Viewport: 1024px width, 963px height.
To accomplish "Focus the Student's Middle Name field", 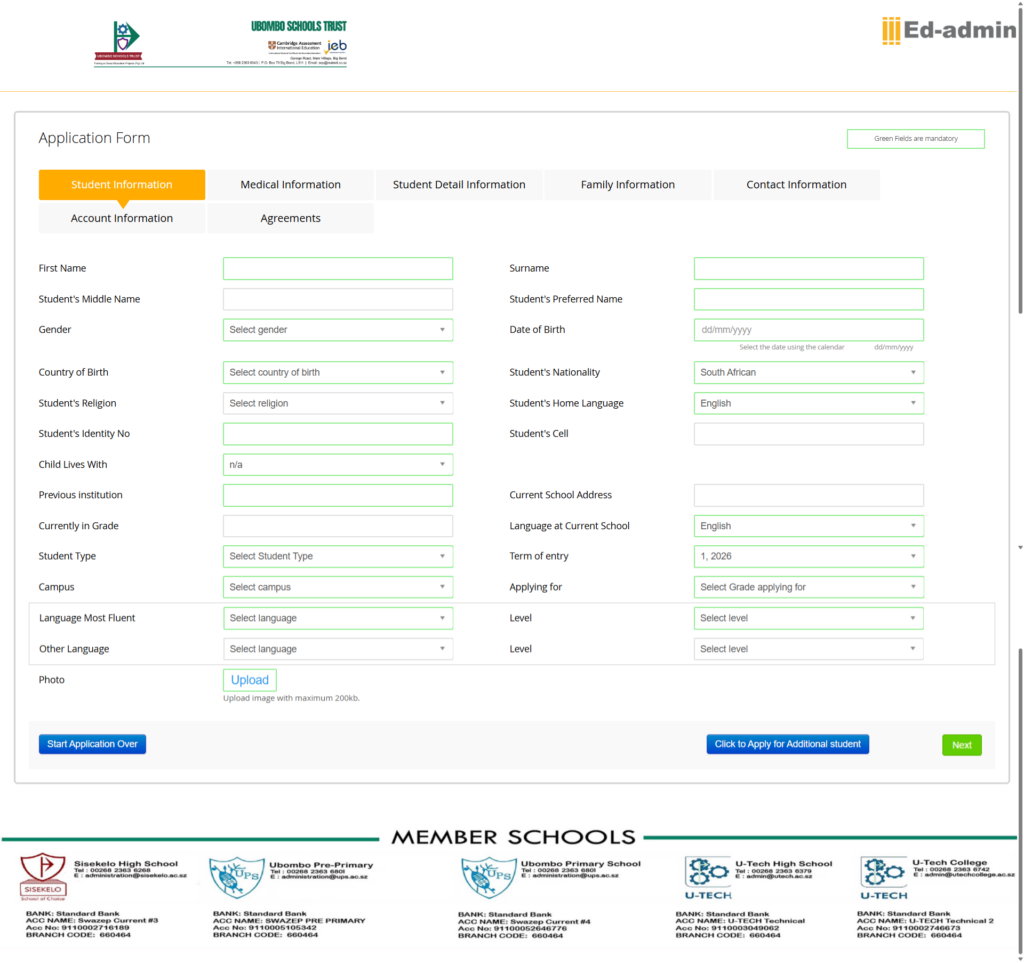I will [338, 299].
